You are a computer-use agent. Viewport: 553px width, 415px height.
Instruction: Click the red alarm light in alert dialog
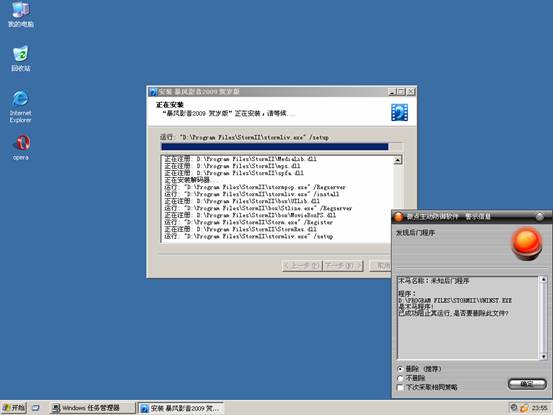coord(527,244)
